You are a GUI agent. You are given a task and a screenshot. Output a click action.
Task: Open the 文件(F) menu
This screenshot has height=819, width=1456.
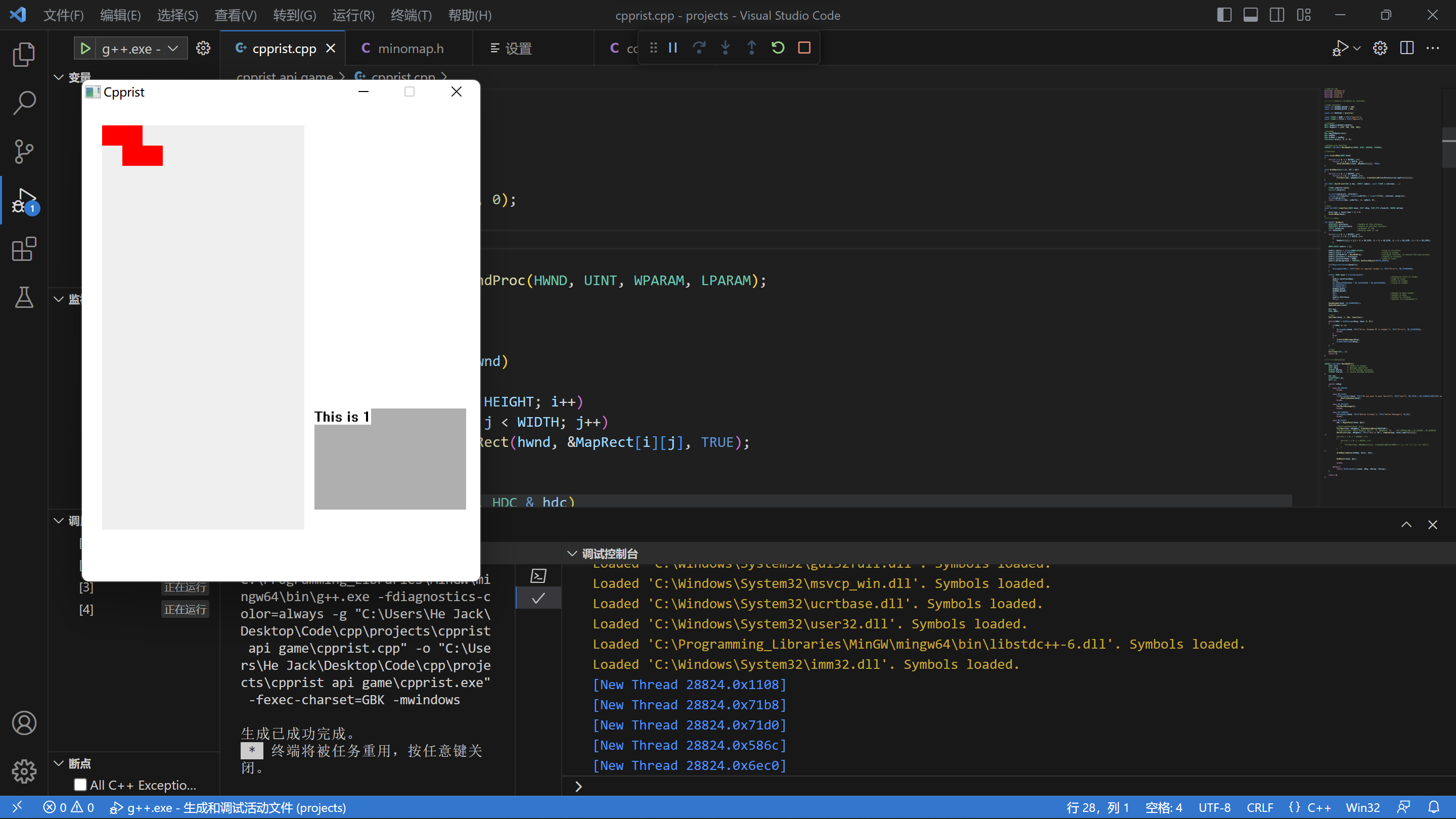pyautogui.click(x=63, y=15)
